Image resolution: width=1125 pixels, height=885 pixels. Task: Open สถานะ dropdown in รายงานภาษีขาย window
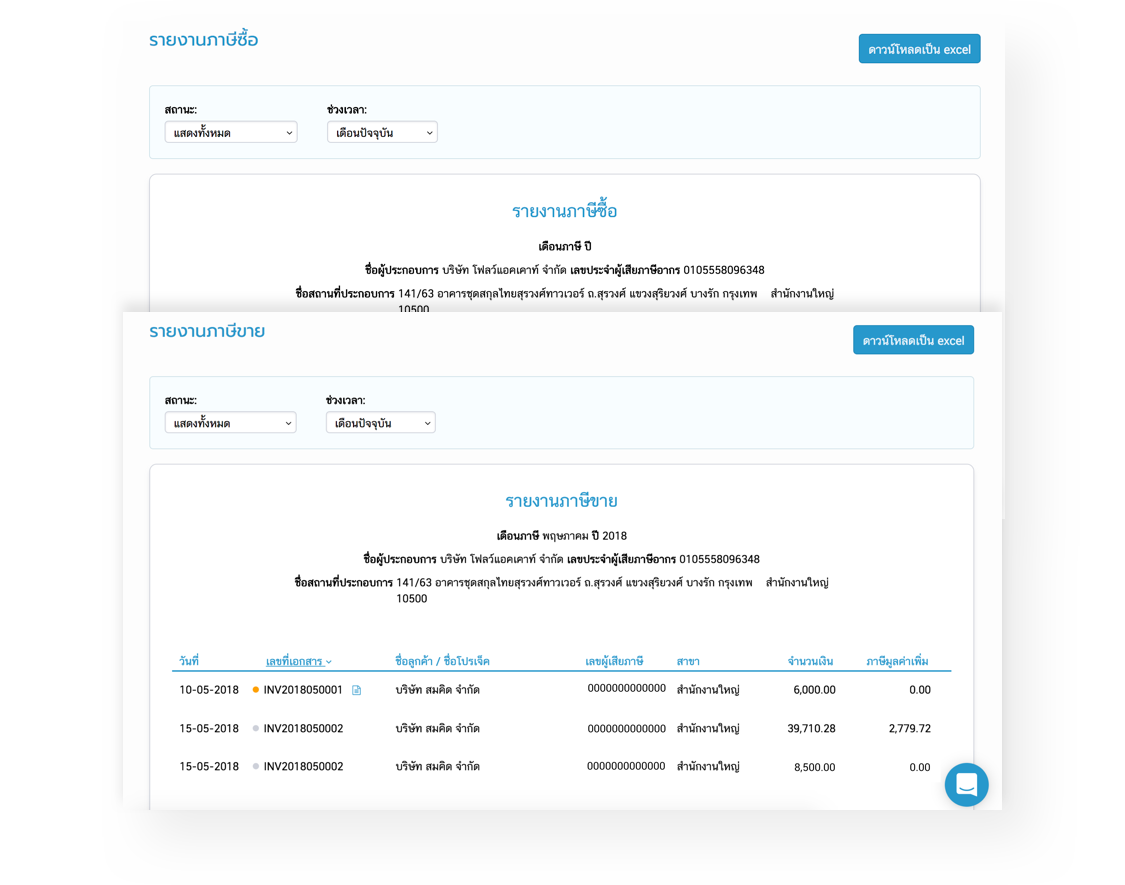coord(230,423)
